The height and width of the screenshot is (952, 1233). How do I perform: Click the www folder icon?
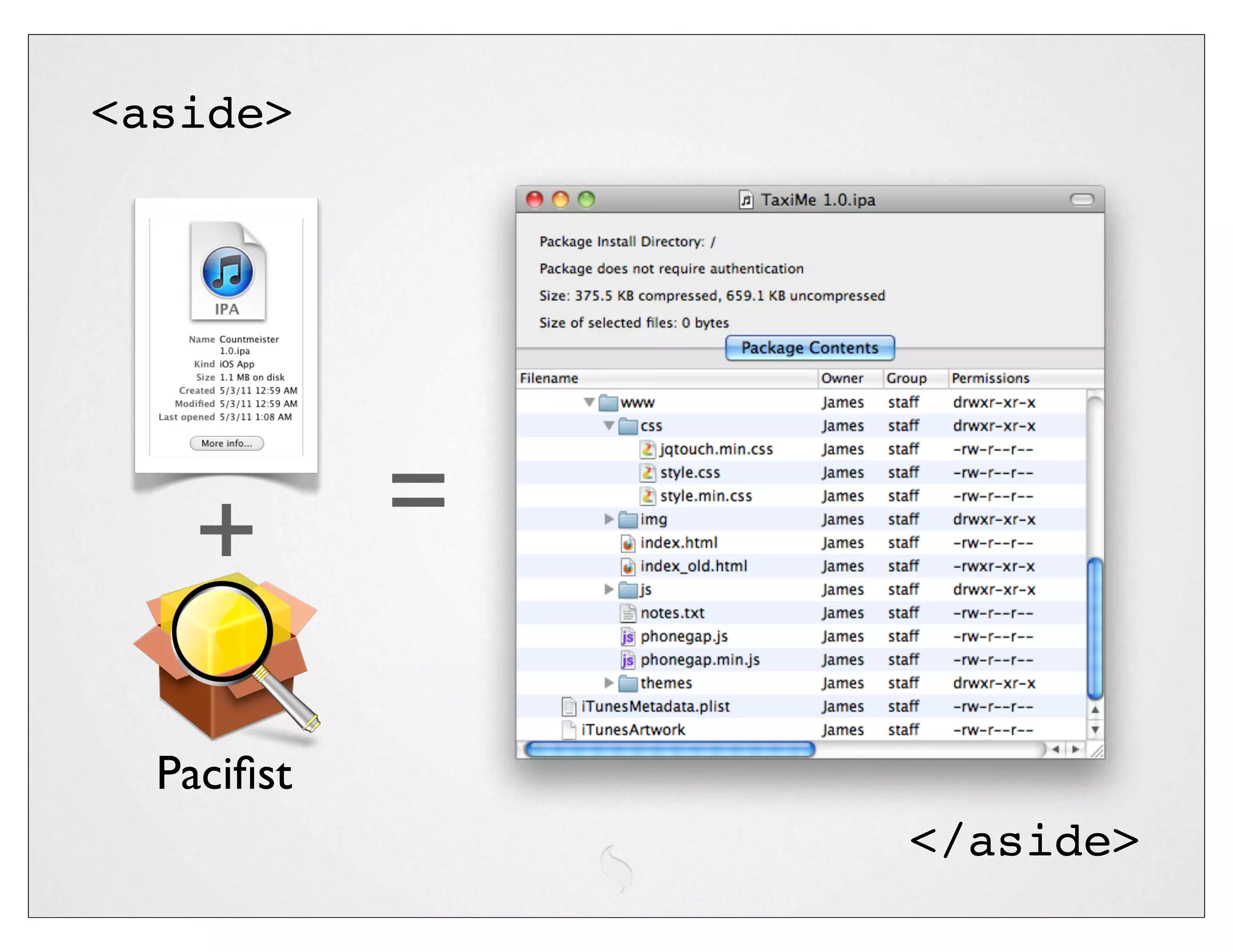pyautogui.click(x=609, y=402)
